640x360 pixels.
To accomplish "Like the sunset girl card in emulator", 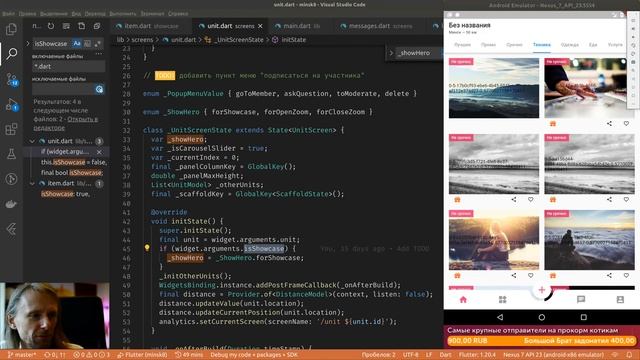I will [531, 276].
